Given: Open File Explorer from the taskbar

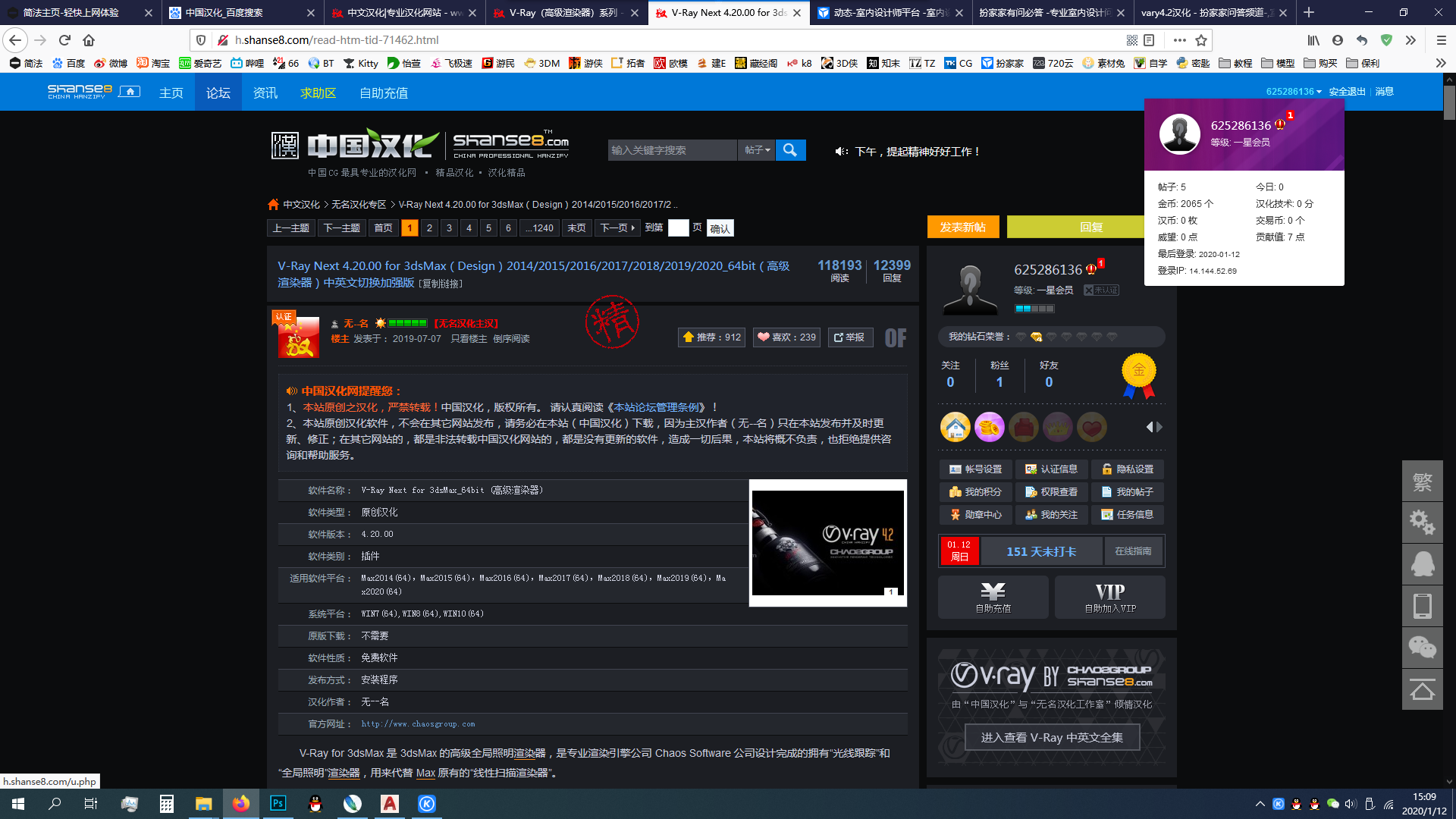Looking at the screenshot, I should 204,804.
